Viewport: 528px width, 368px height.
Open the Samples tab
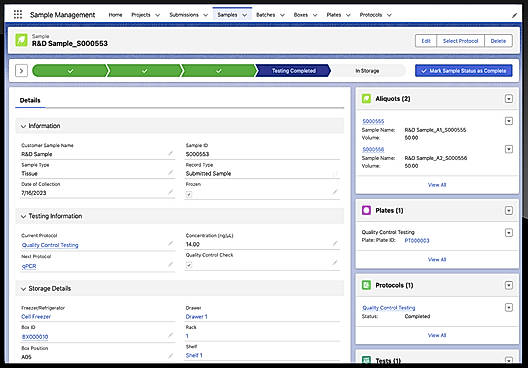[x=227, y=15]
